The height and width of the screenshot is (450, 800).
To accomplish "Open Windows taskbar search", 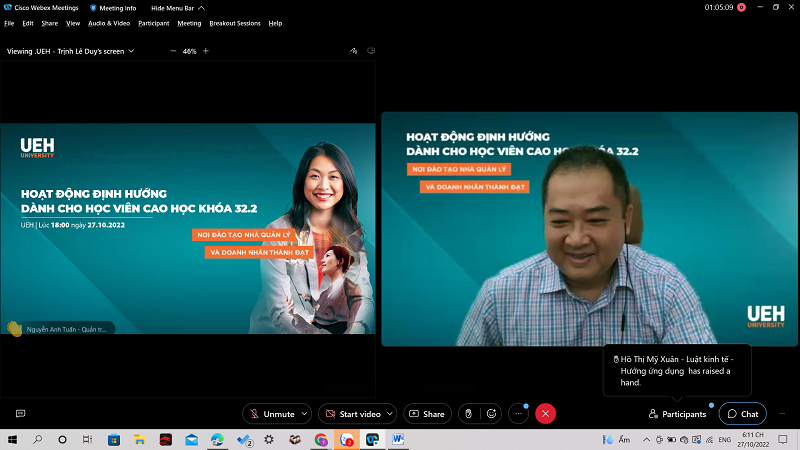I will pyautogui.click(x=37, y=439).
